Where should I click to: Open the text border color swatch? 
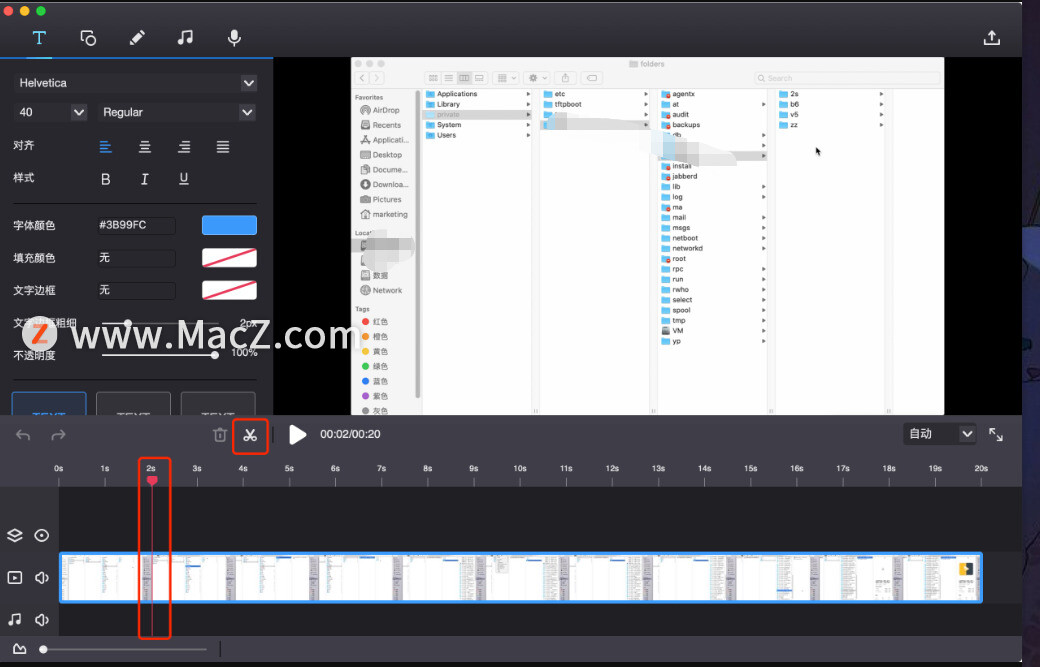click(229, 290)
